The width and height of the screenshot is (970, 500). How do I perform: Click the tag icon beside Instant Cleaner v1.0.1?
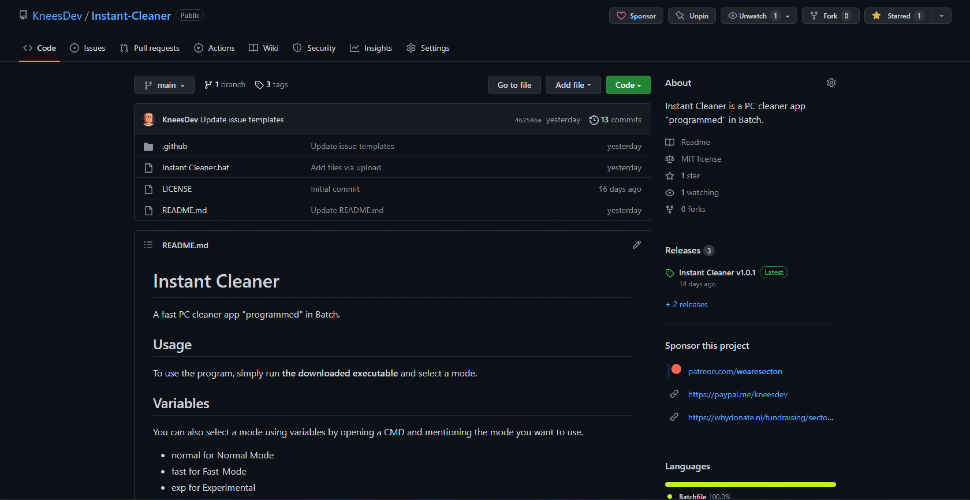click(x=670, y=273)
